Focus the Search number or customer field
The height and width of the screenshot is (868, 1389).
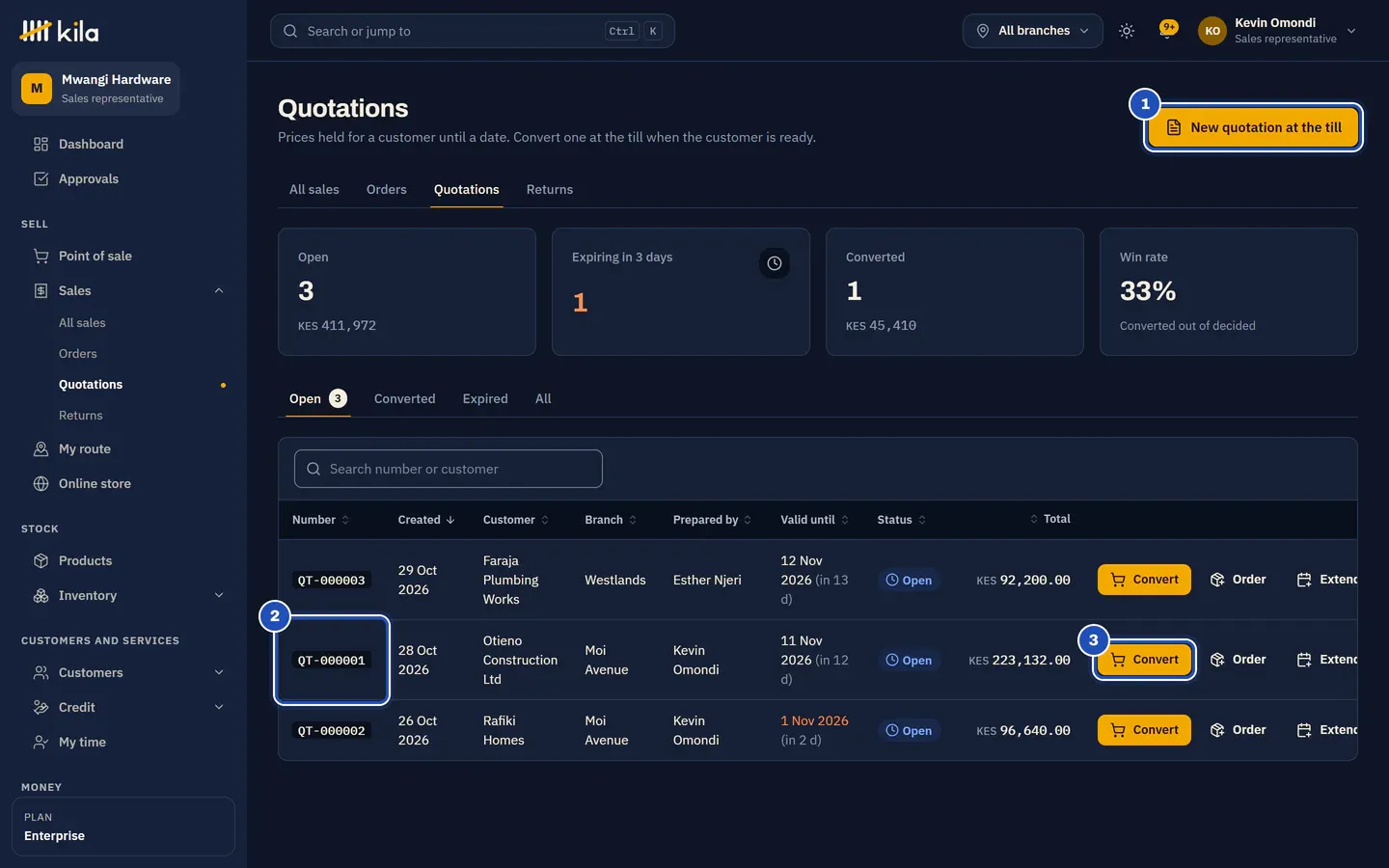pyautogui.click(x=449, y=469)
